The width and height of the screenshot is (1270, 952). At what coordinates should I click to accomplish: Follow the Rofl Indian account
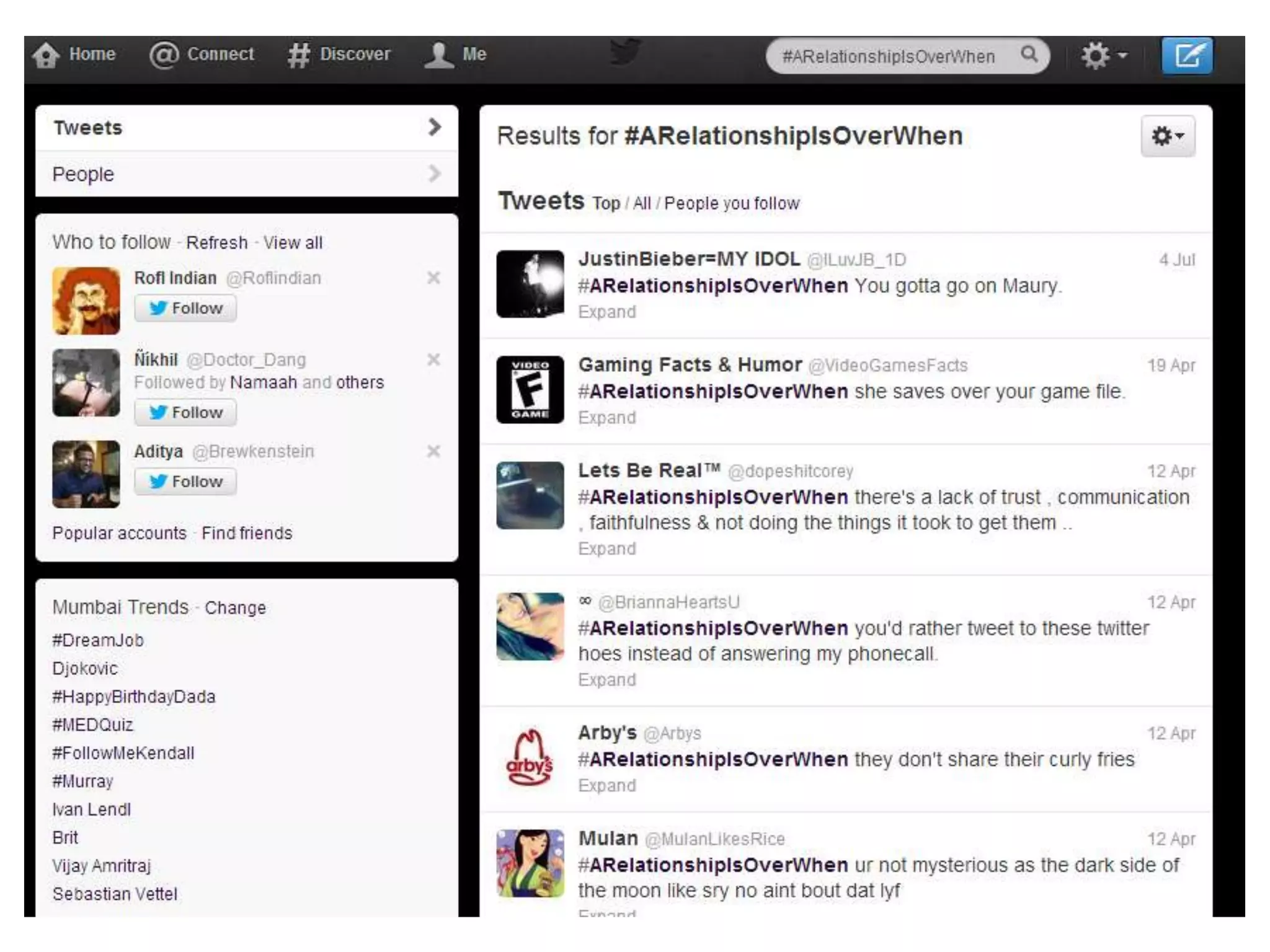[185, 308]
